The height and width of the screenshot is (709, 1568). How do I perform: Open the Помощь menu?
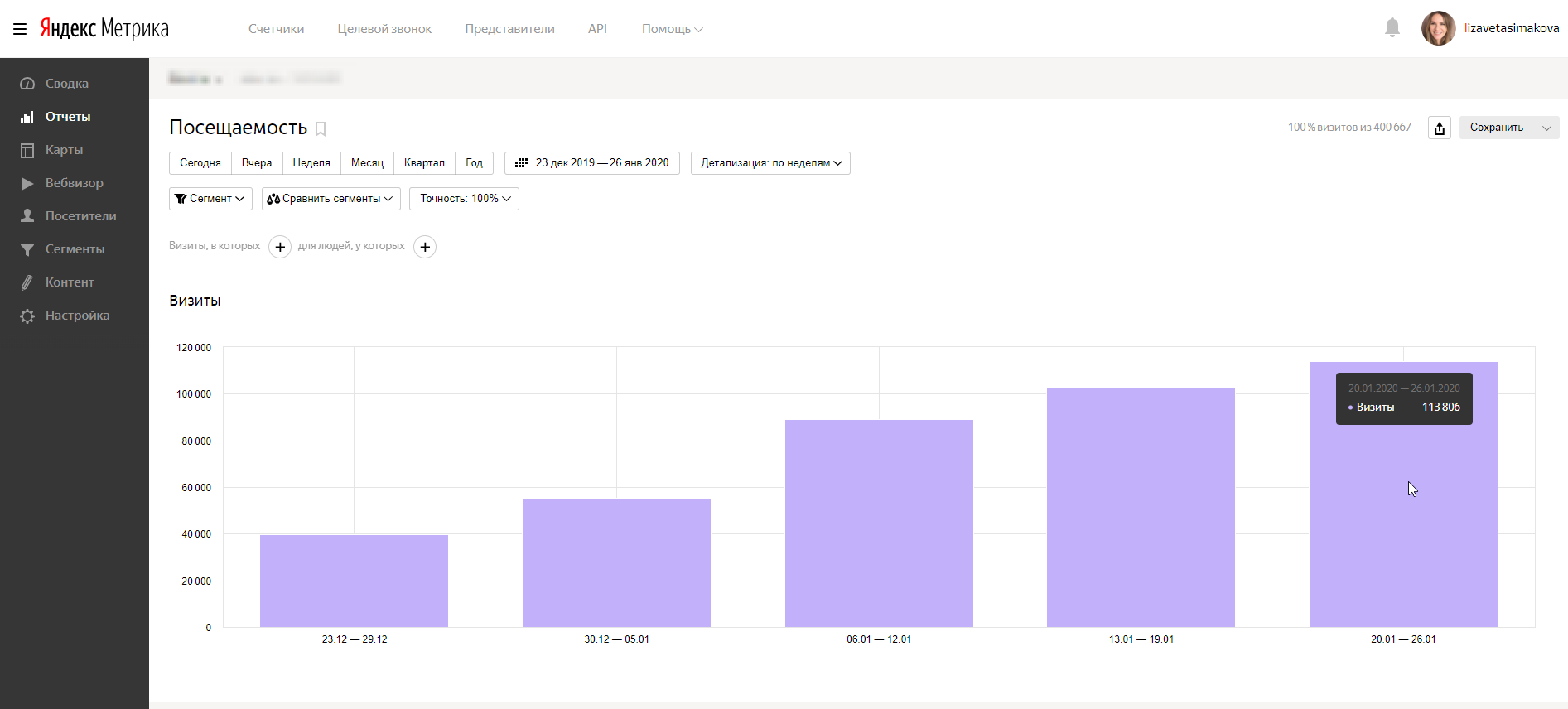pyautogui.click(x=672, y=29)
